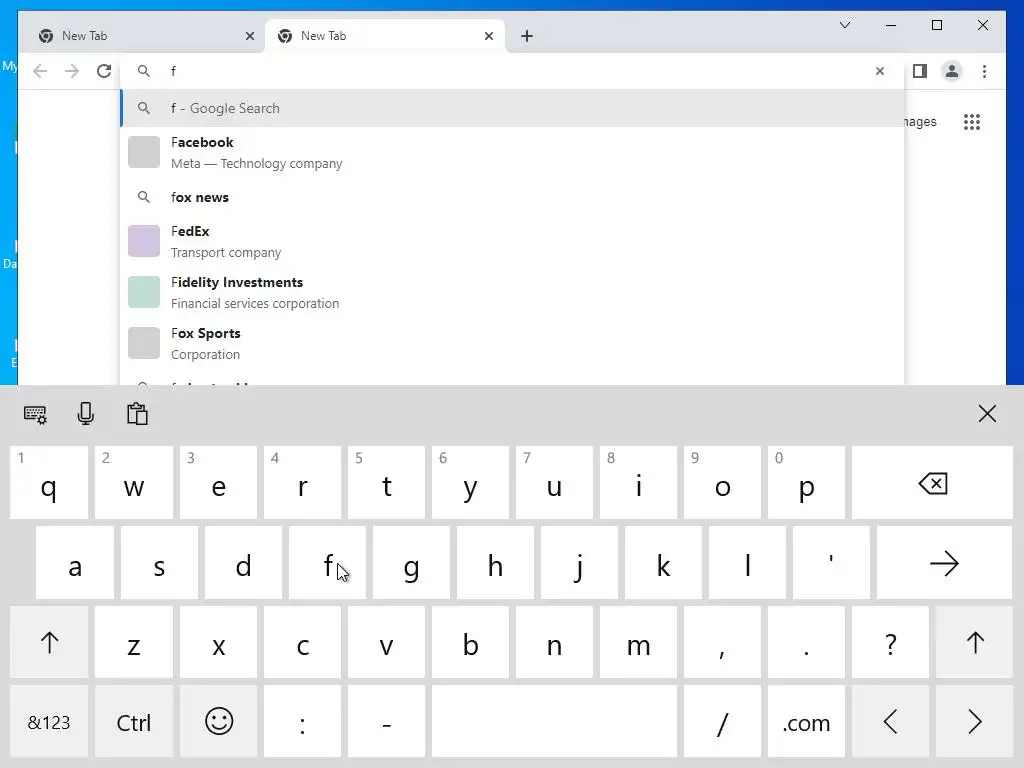Tap the b key

pyautogui.click(x=470, y=643)
